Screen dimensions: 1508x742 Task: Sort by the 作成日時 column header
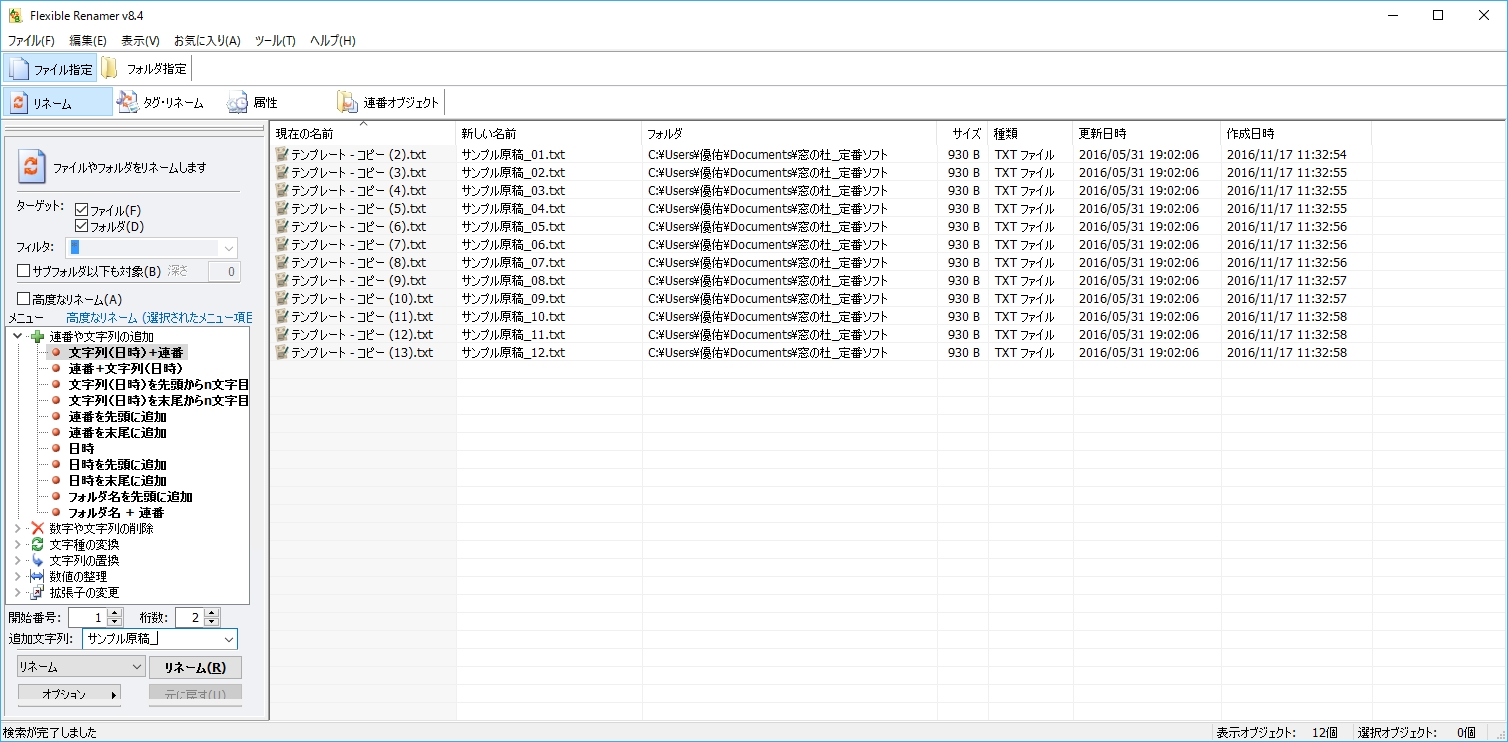pyautogui.click(x=1296, y=133)
